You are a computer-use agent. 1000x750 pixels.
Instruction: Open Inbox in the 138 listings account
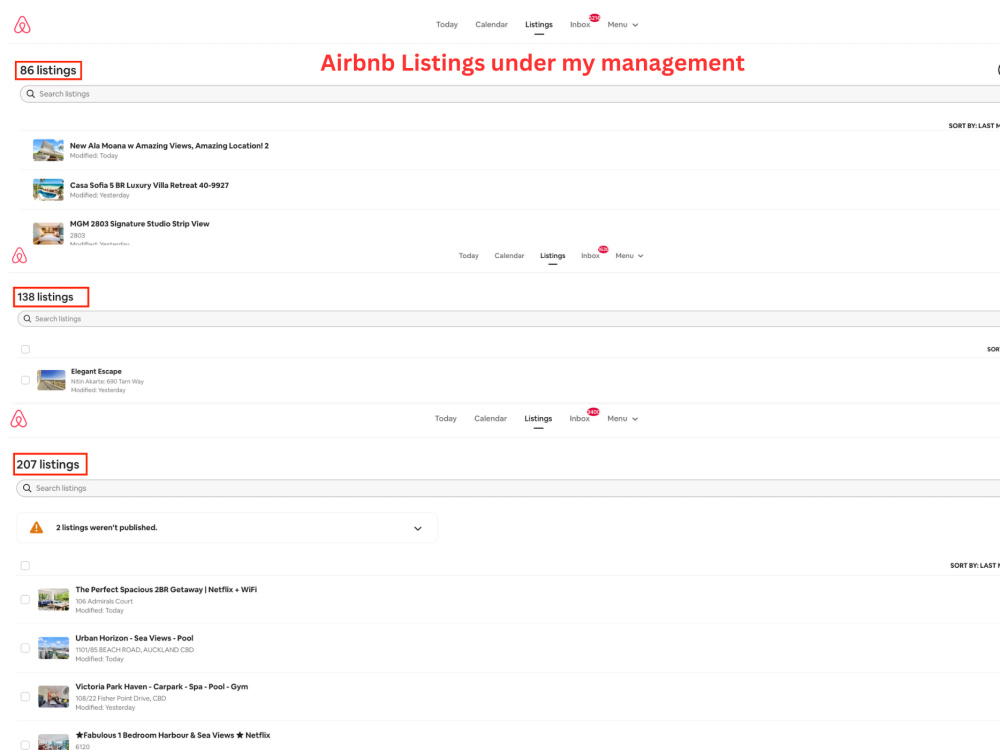click(591, 256)
